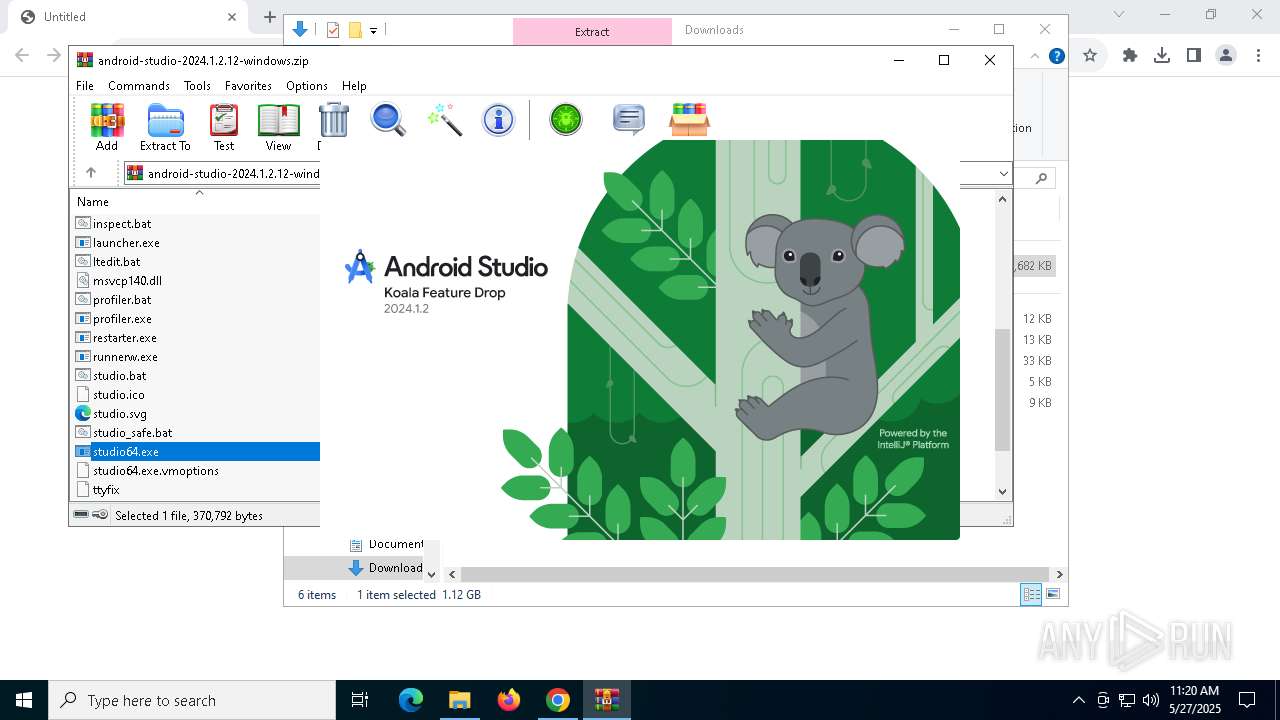Open a new Chrome tab
The image size is (1280, 720).
point(269,17)
